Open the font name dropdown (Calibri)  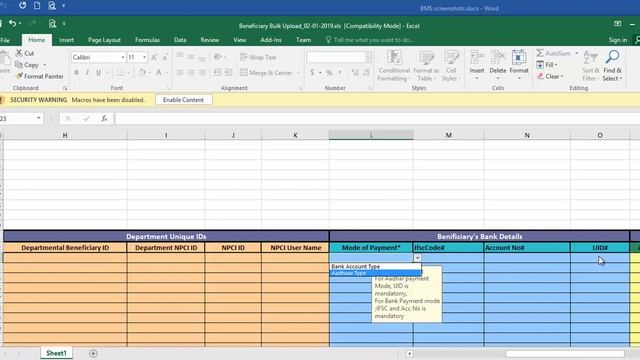[123, 57]
